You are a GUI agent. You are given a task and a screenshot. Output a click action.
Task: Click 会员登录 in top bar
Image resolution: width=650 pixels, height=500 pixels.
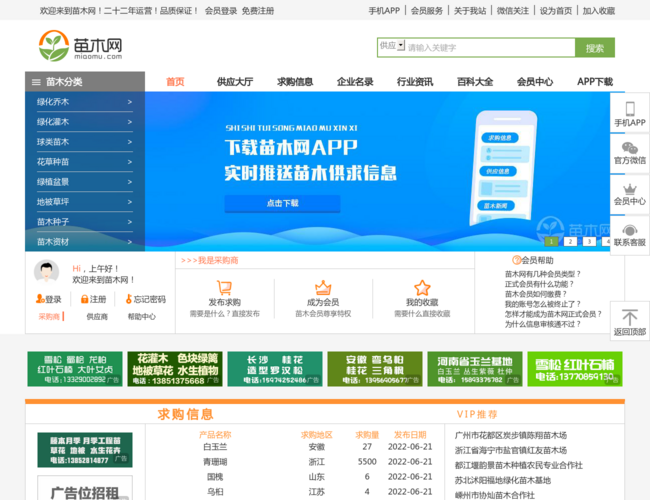[221, 11]
